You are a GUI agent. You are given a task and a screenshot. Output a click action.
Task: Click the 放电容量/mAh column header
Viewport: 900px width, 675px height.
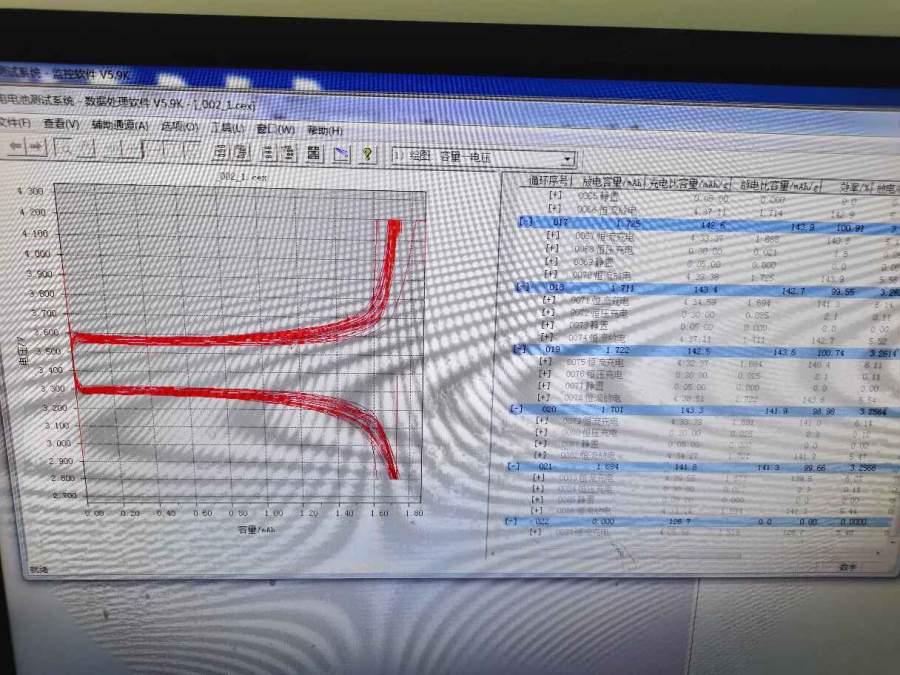click(x=612, y=183)
